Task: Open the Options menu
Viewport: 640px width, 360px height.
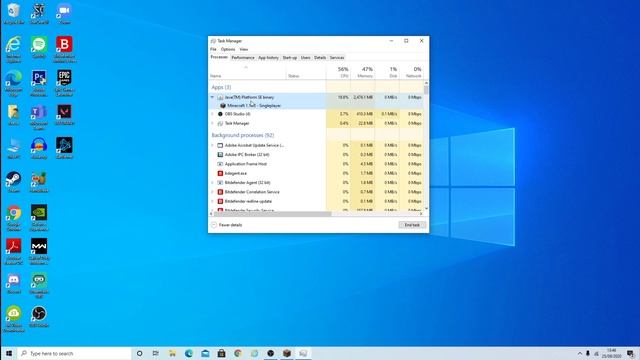Action: pyautogui.click(x=228, y=49)
